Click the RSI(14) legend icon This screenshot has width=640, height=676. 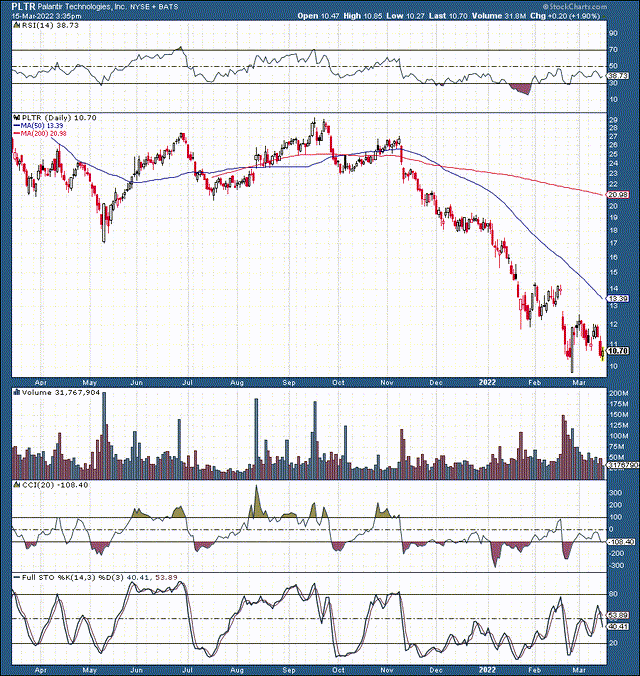tap(16, 25)
